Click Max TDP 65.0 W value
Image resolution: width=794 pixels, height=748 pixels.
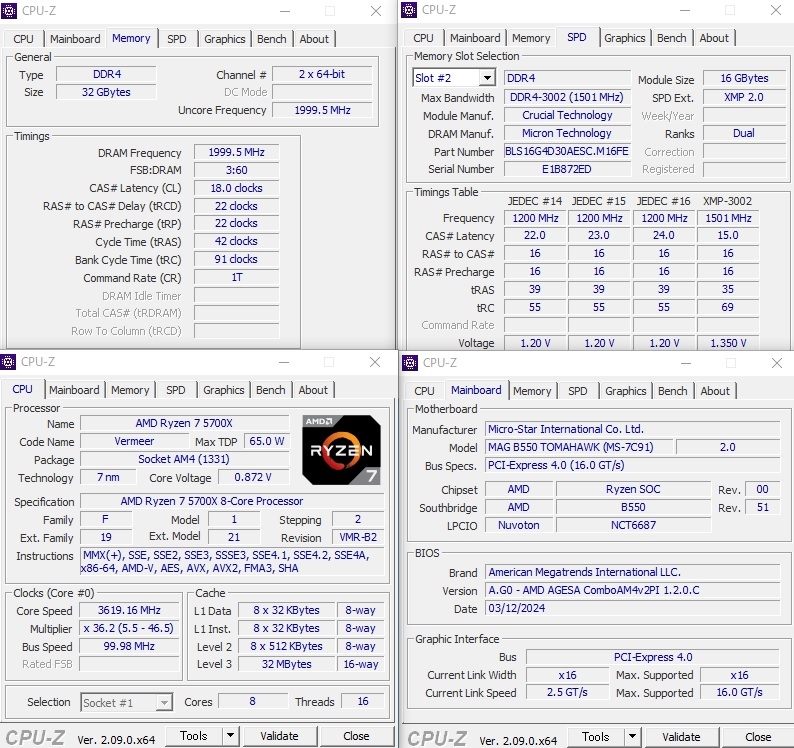coord(266,441)
